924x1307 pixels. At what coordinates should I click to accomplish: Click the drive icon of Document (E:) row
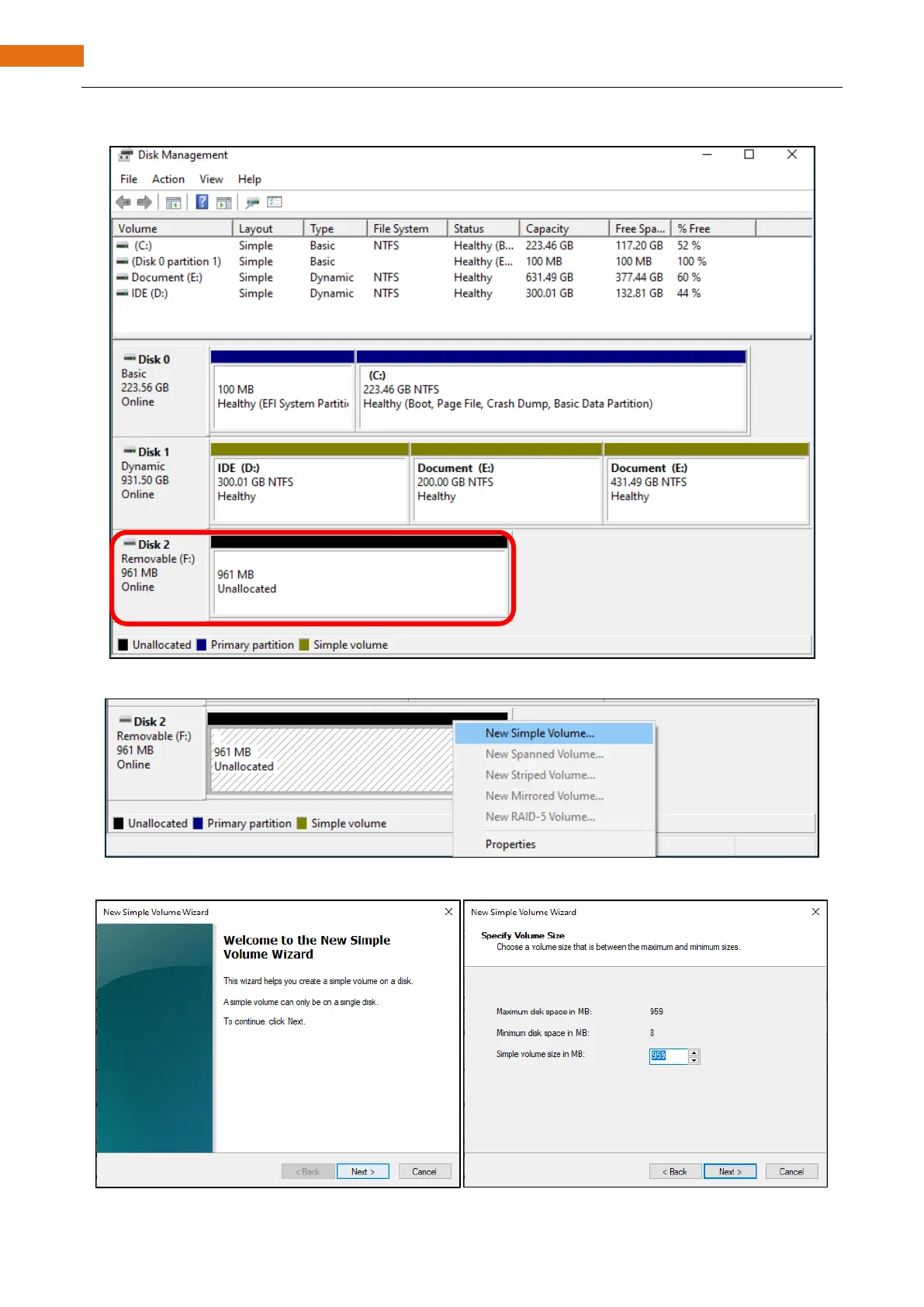pyautogui.click(x=123, y=277)
